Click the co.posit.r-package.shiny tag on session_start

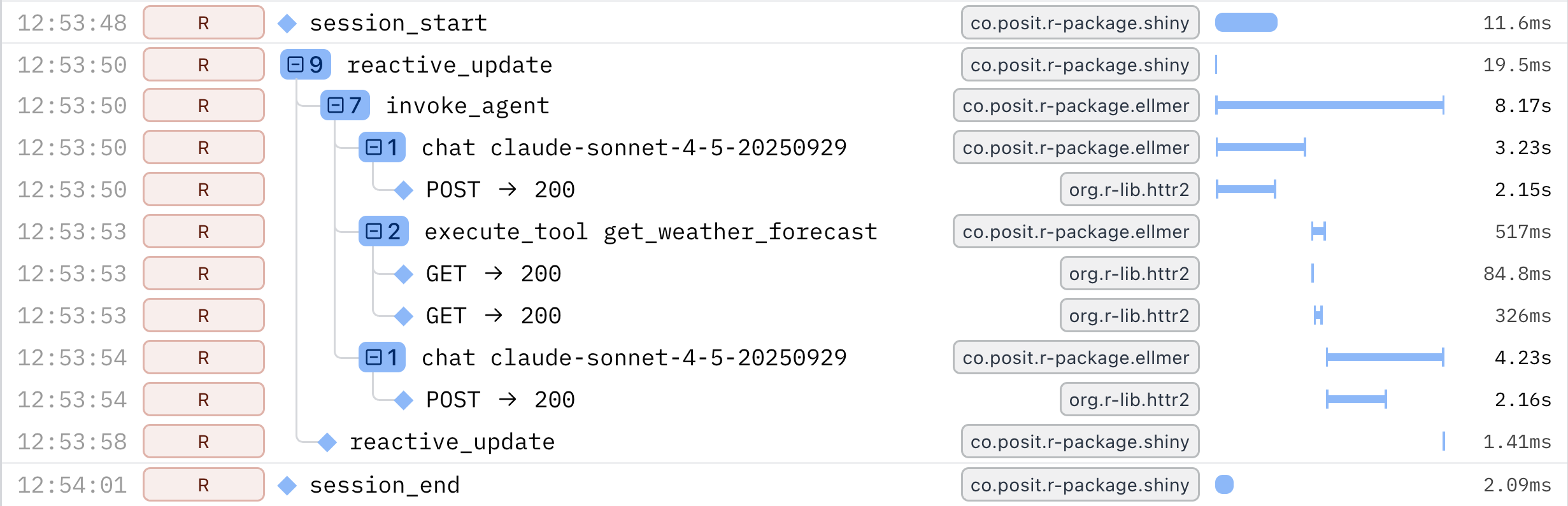(1079, 22)
